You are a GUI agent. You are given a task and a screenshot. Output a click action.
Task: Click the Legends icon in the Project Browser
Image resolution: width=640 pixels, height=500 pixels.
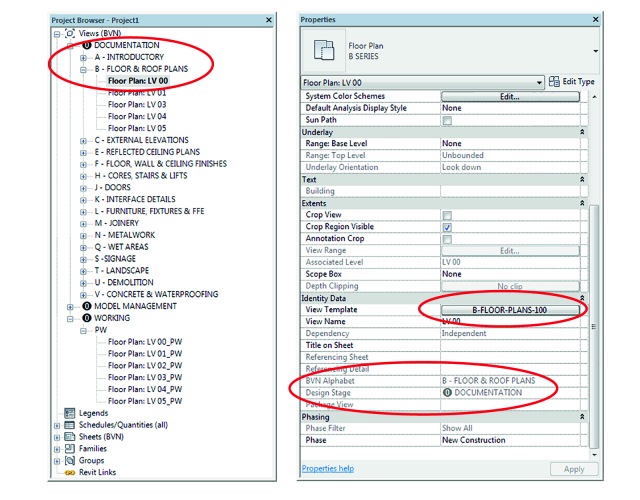click(70, 413)
